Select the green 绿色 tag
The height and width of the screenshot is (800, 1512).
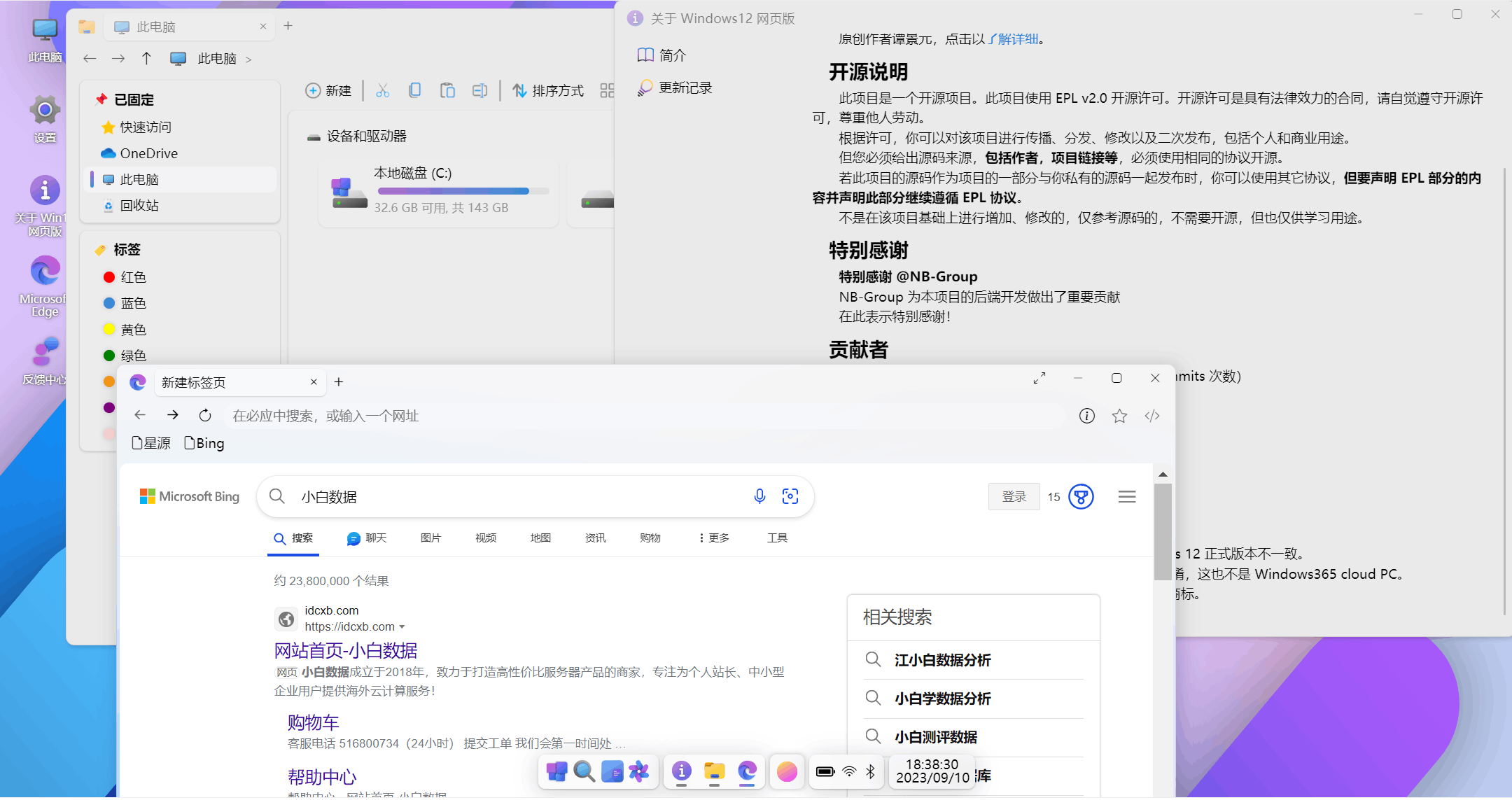point(125,356)
